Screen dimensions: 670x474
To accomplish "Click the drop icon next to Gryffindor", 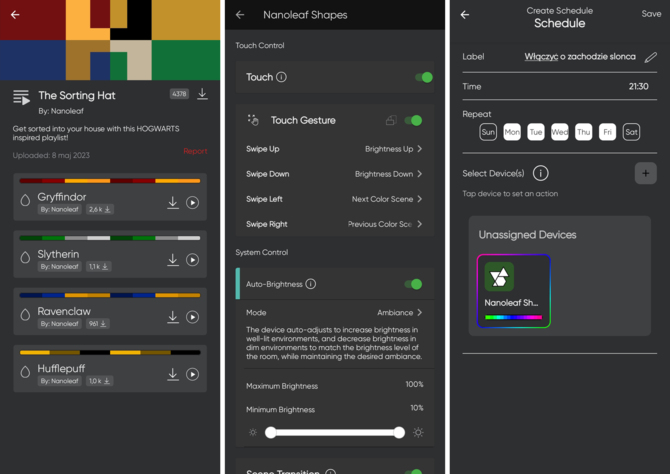I will click(25, 200).
